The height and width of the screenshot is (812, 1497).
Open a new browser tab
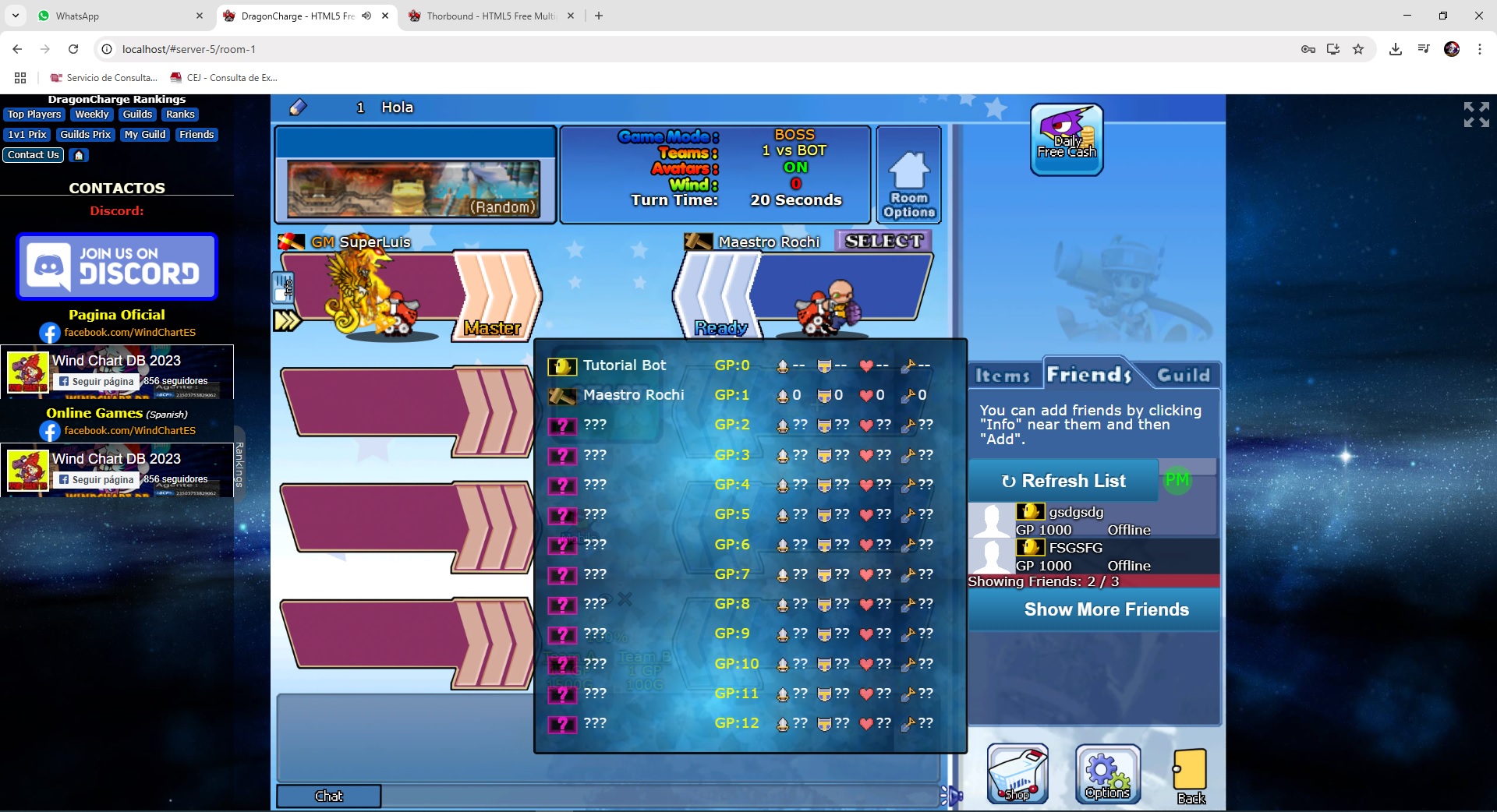coord(599,16)
